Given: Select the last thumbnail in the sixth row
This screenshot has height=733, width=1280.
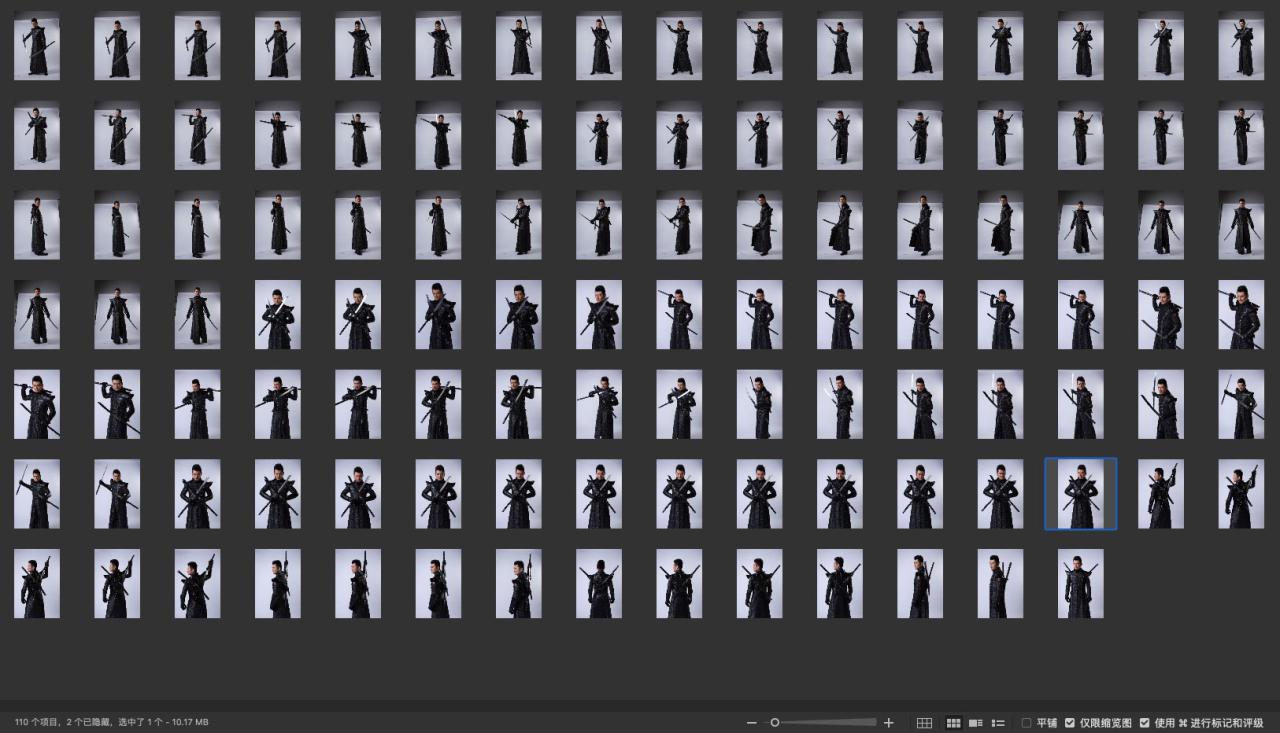Looking at the screenshot, I should click(1241, 494).
